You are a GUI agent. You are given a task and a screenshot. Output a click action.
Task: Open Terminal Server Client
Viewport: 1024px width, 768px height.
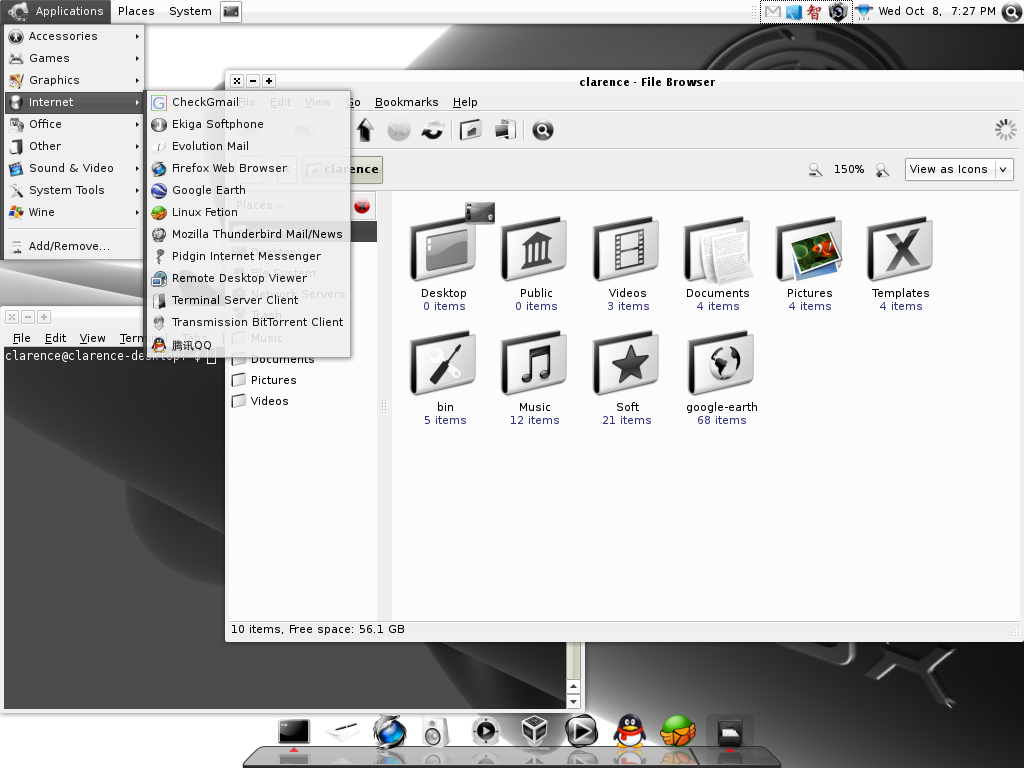[248, 300]
